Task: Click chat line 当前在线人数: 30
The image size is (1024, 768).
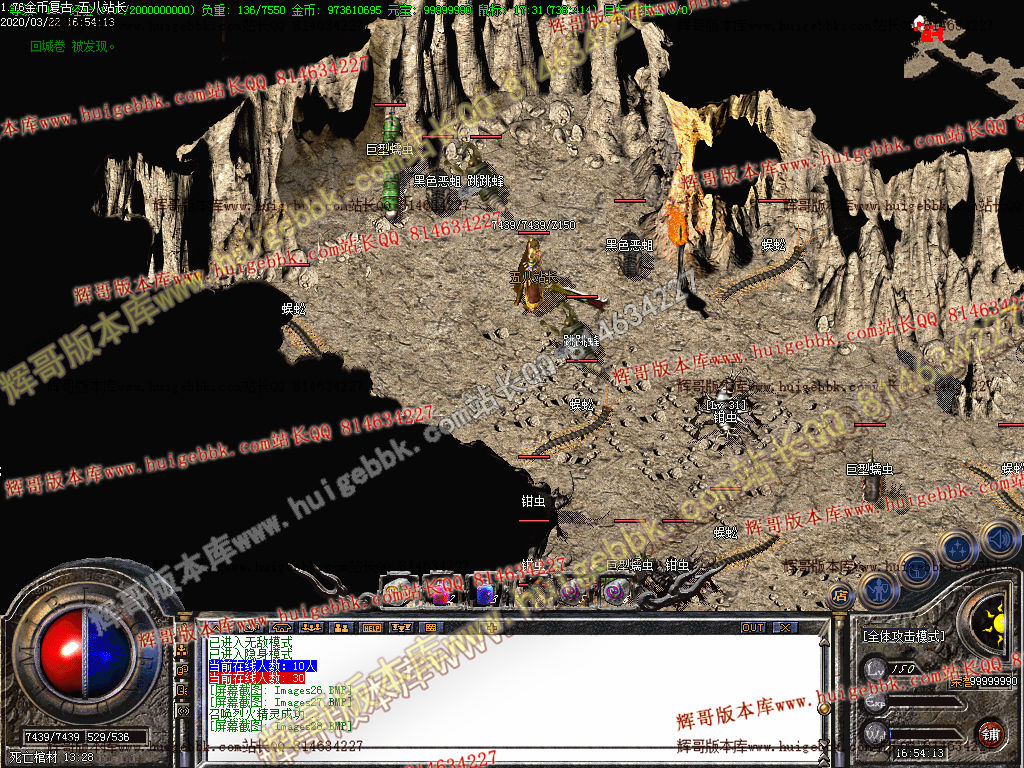Action: point(257,678)
